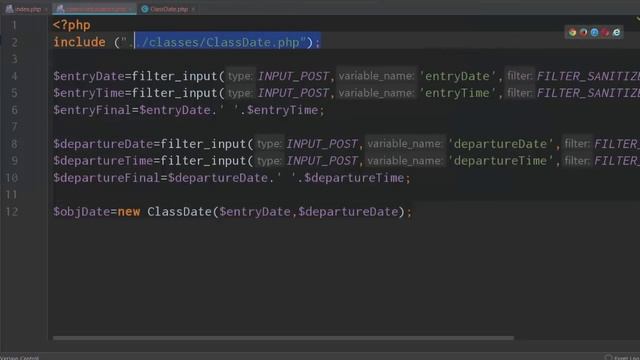
Task: Click the 'INPUT_POST' constant on line 9
Action: click(322, 161)
